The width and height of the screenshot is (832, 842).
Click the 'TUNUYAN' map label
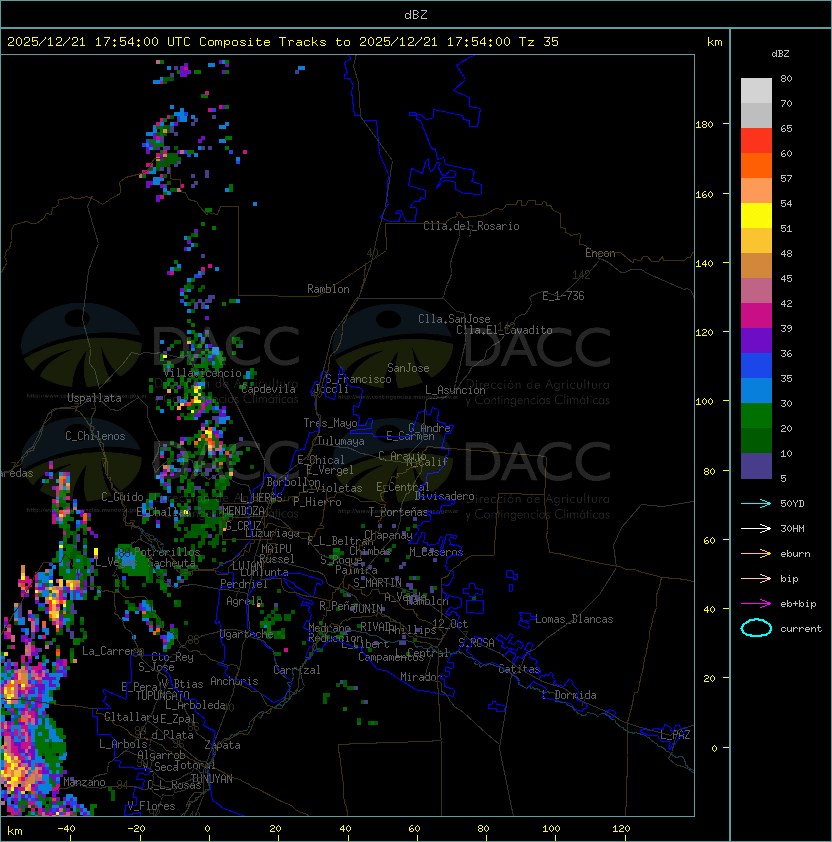click(x=212, y=779)
